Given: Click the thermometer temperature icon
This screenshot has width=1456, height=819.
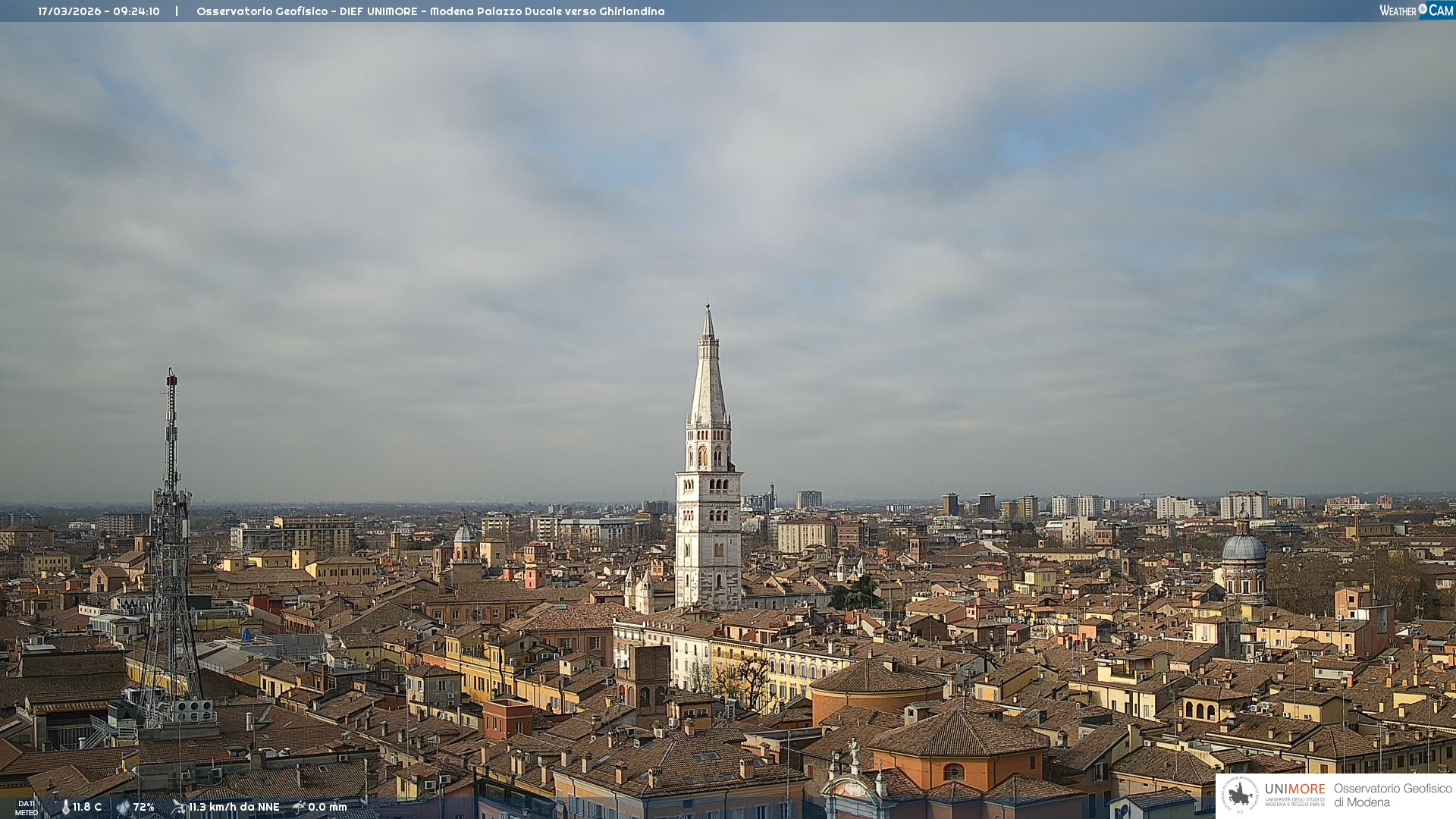Looking at the screenshot, I should click(x=65, y=808).
